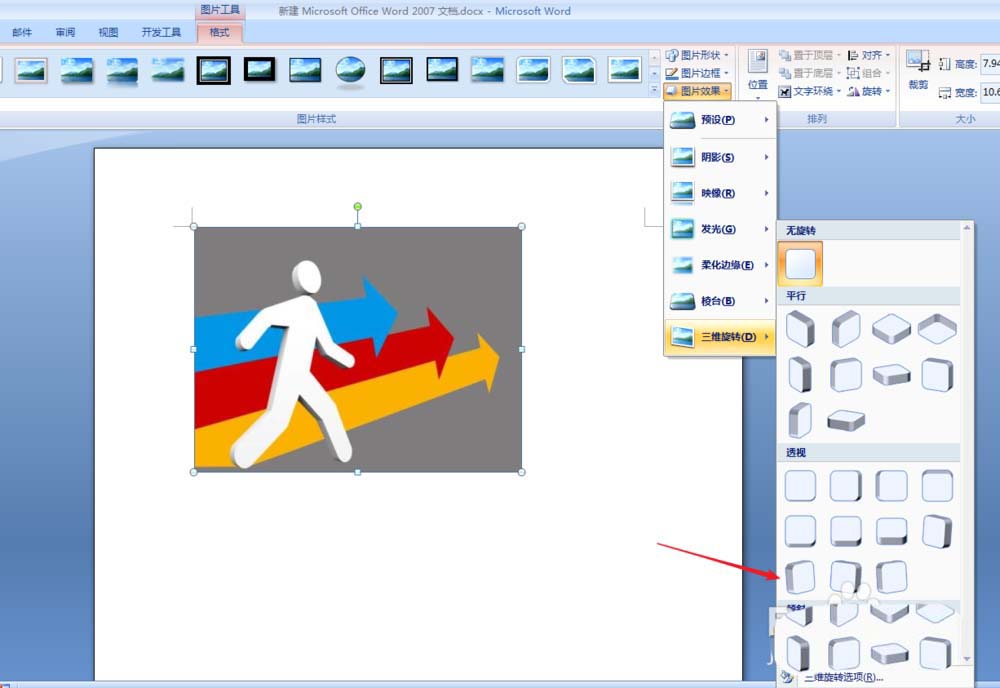Switch to the 审阅 ribbon tab

click(65, 33)
